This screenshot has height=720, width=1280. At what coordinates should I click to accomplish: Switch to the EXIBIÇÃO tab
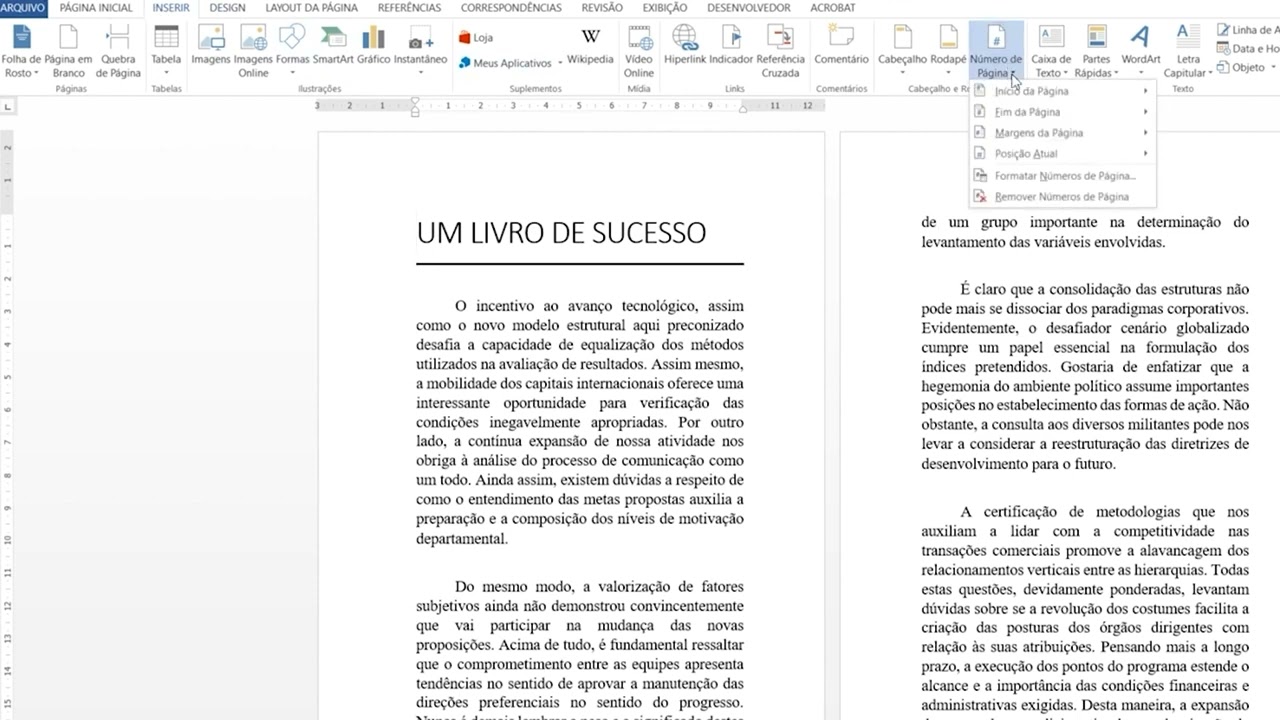(665, 8)
